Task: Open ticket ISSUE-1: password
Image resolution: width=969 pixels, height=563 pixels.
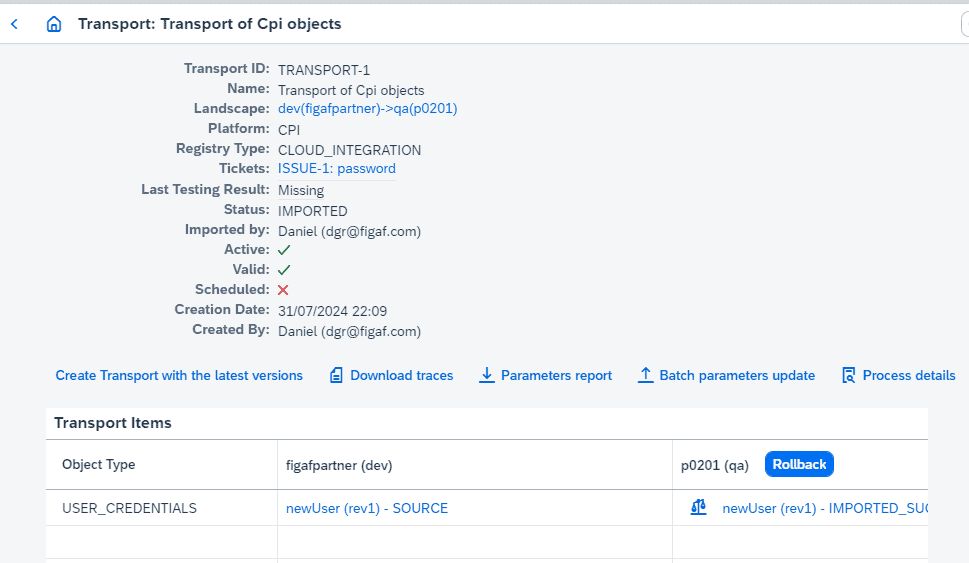Action: point(337,169)
